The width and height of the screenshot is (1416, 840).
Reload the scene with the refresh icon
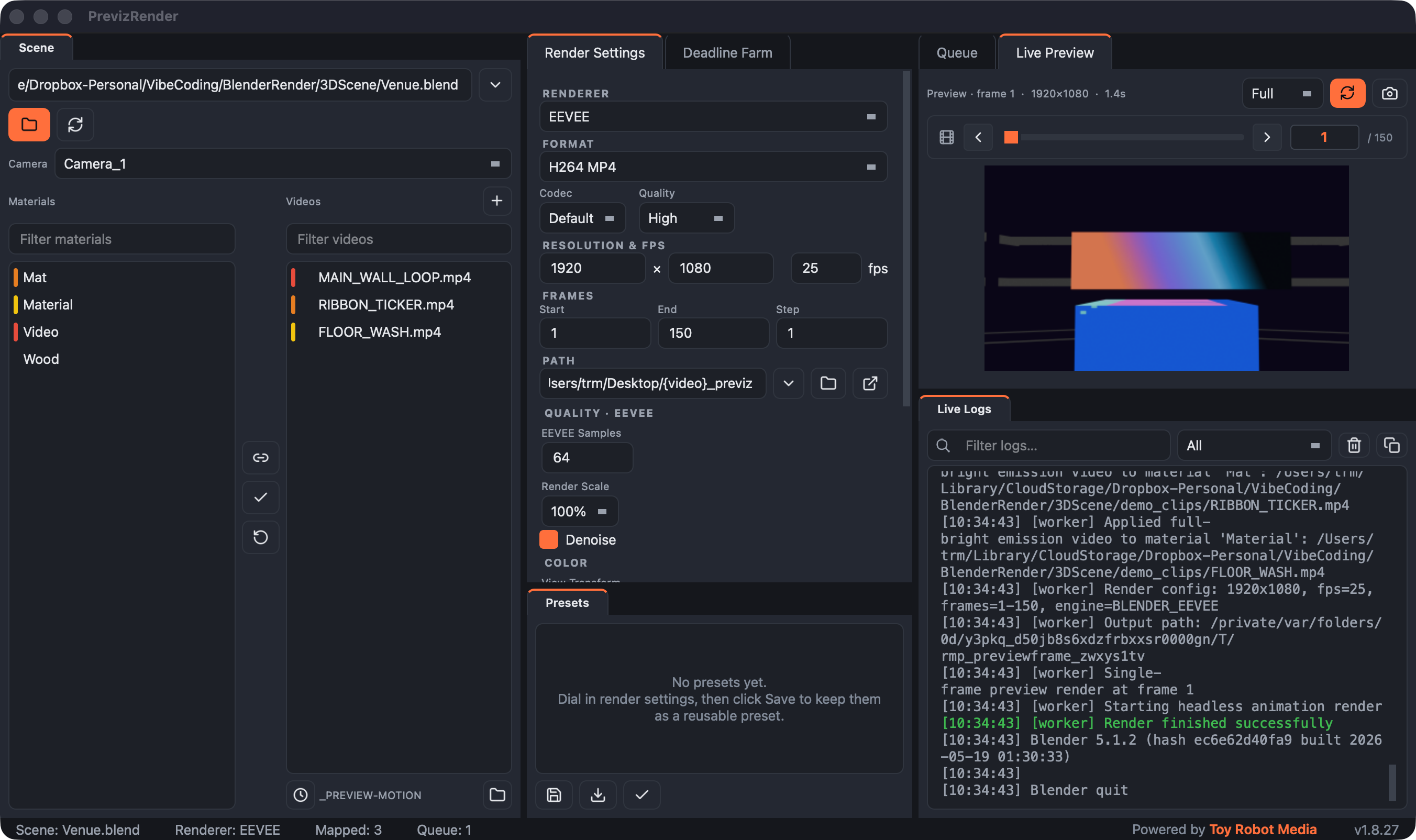75,125
